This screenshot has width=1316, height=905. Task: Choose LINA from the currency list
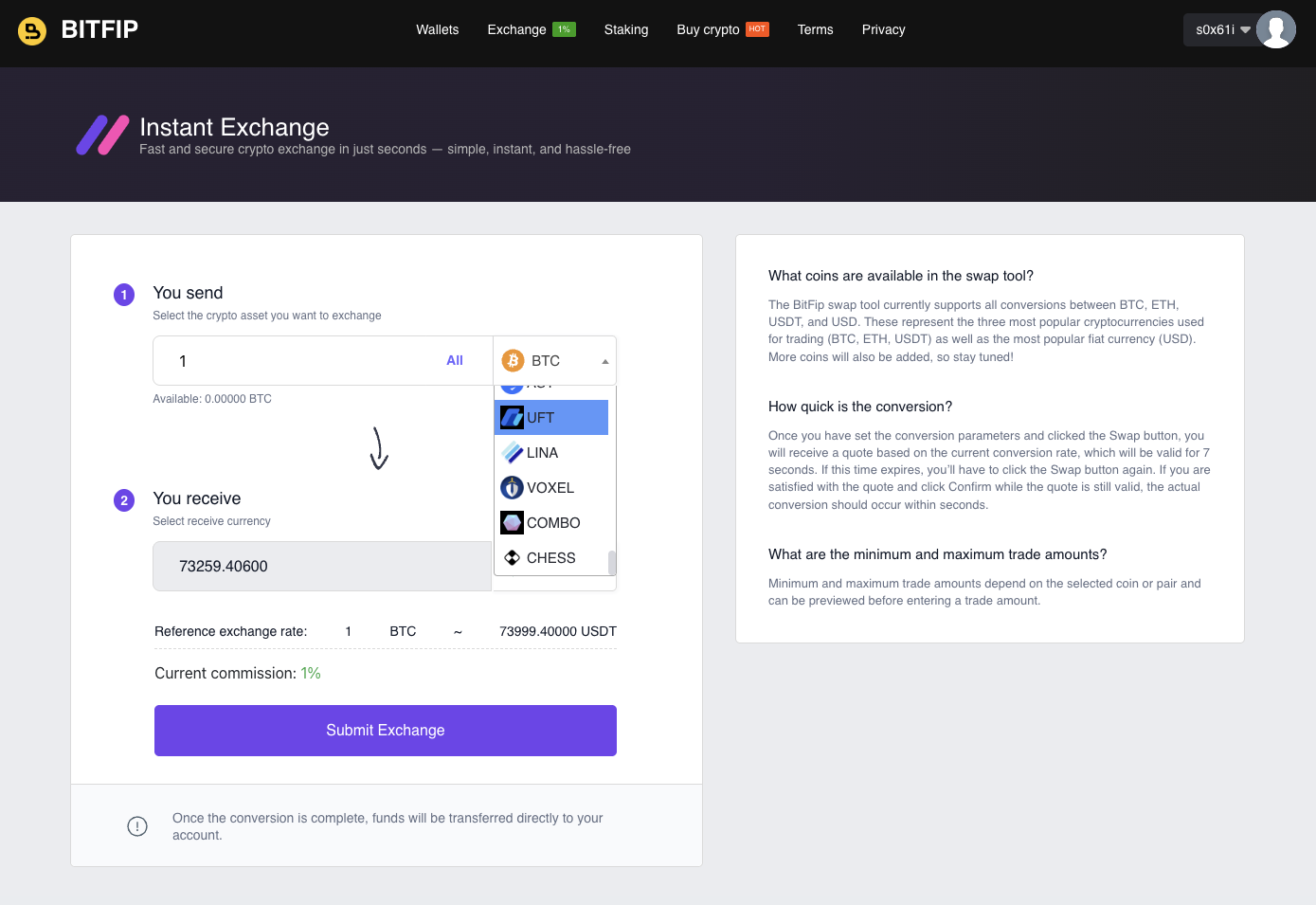coord(542,453)
